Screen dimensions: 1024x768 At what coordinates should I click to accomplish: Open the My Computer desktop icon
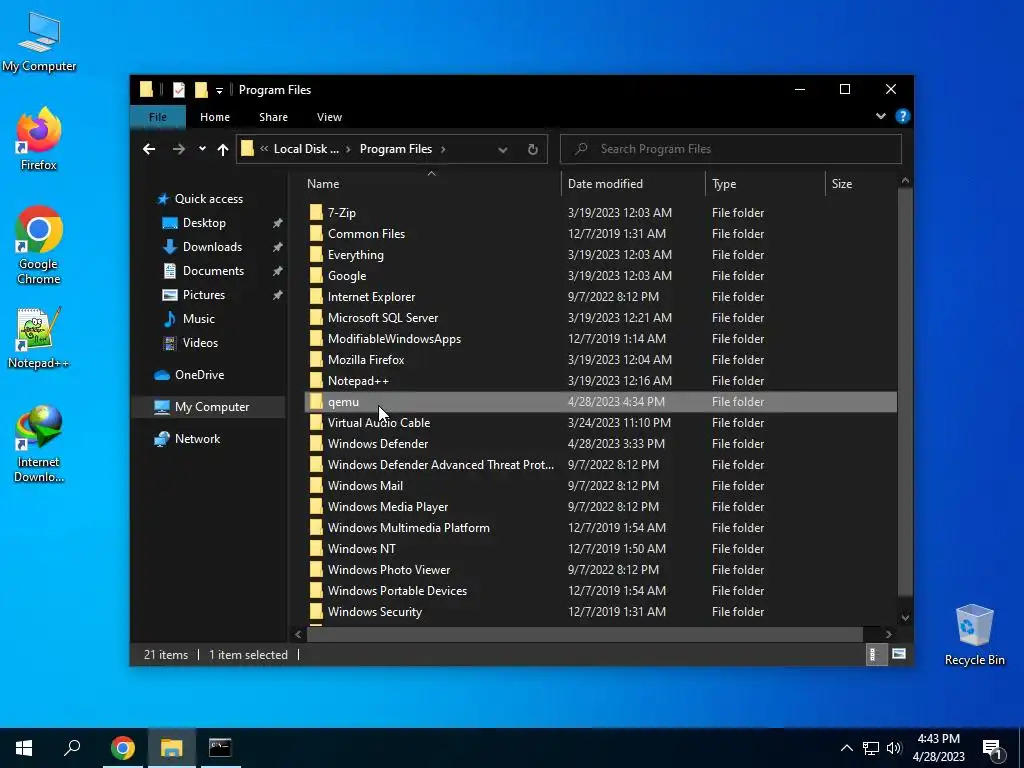click(x=39, y=42)
